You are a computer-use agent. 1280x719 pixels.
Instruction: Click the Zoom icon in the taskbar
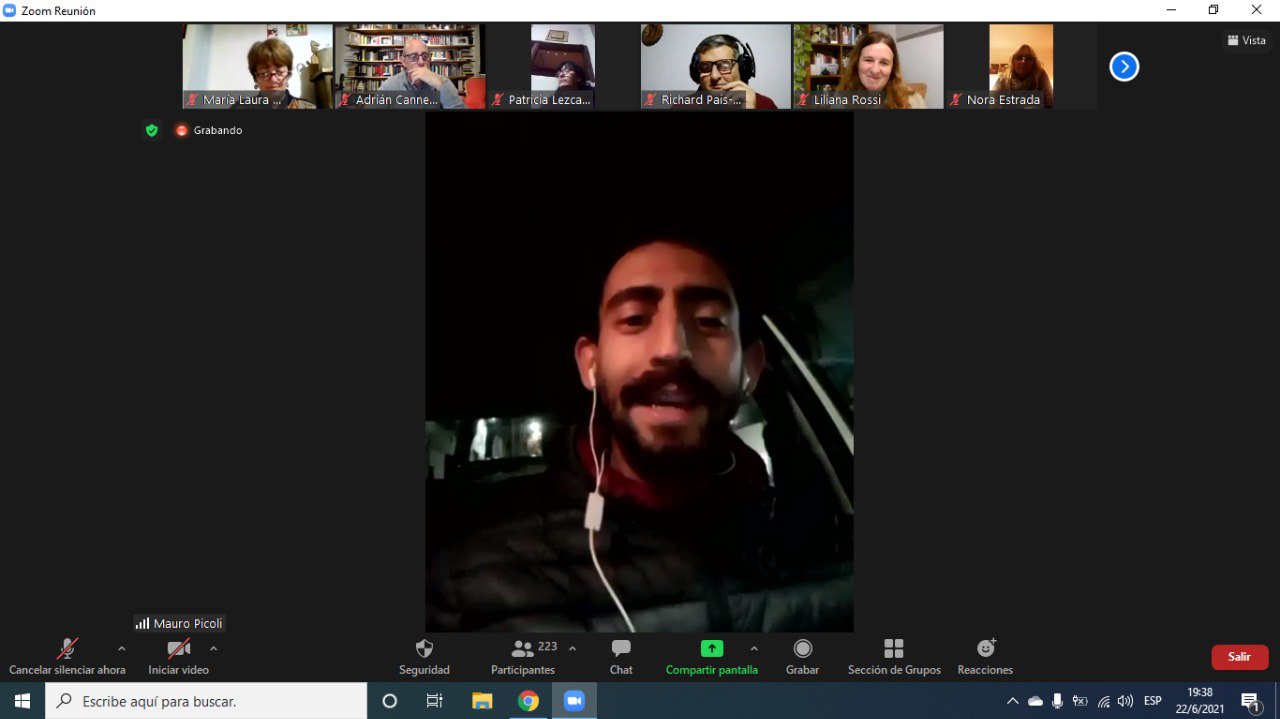574,701
